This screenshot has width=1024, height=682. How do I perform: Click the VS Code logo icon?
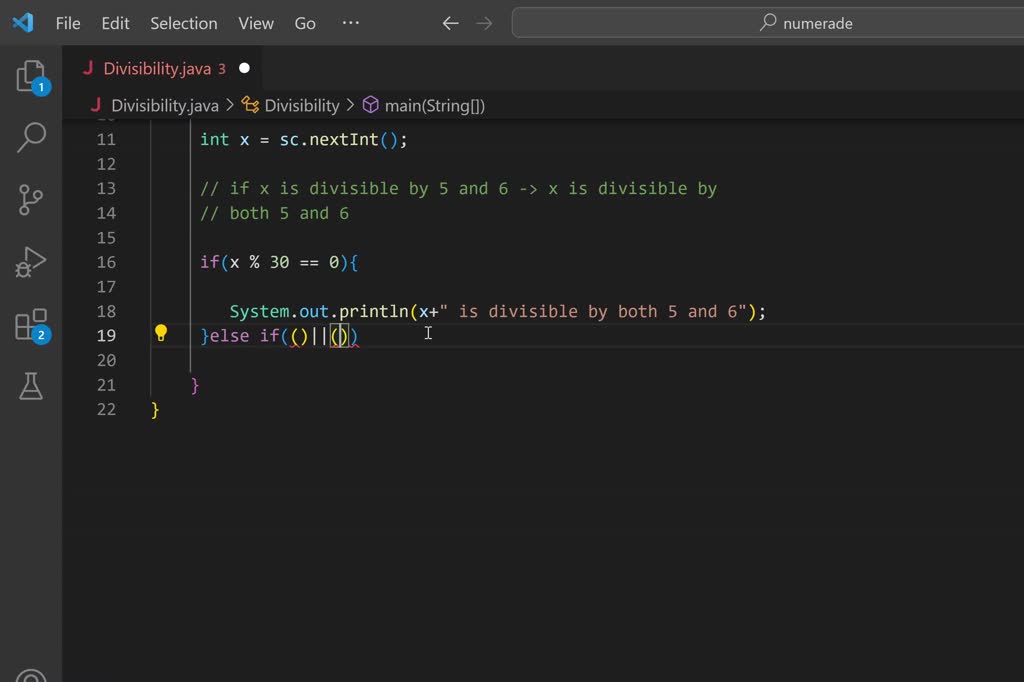coord(23,22)
